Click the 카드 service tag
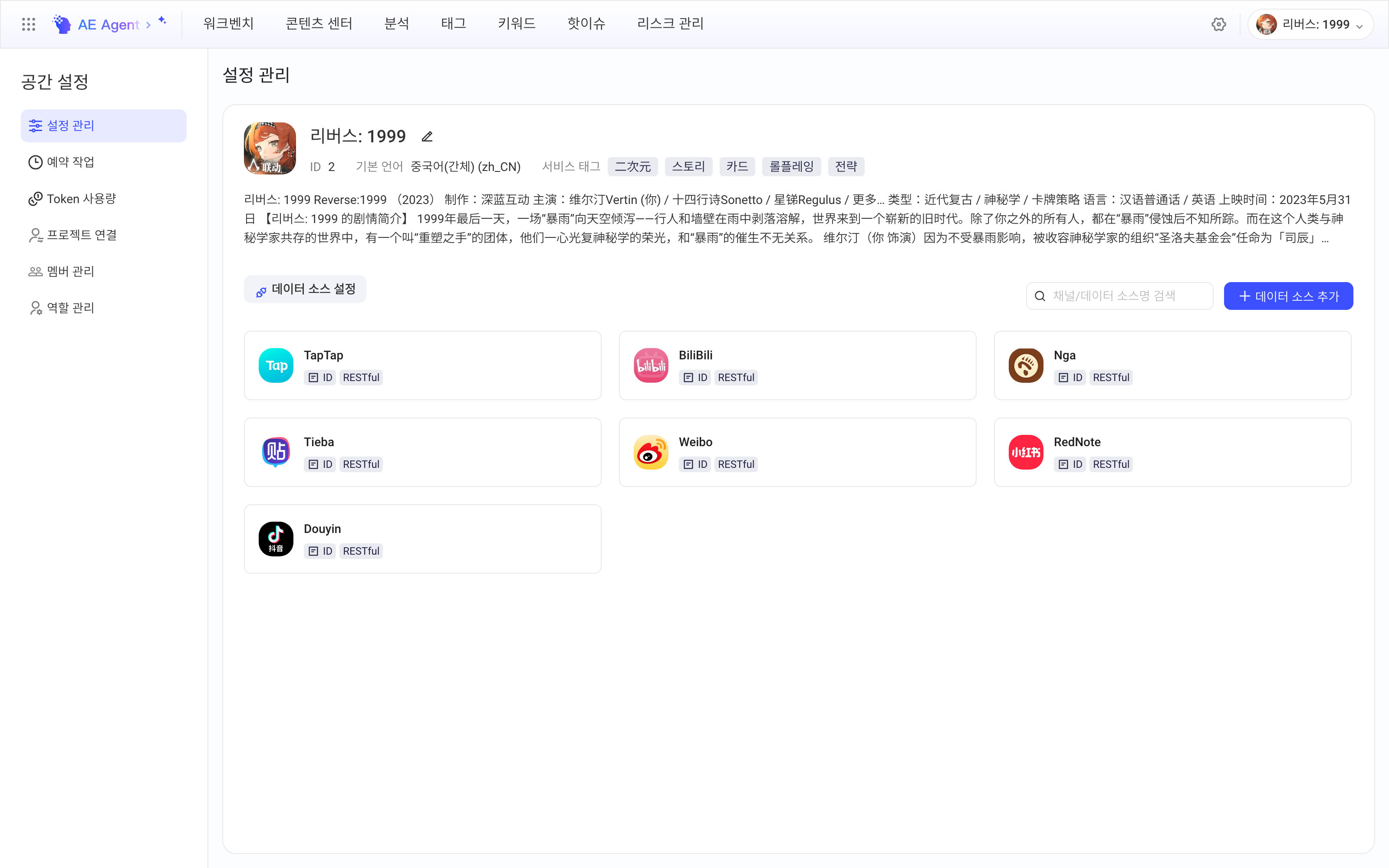This screenshot has width=1389, height=868. coord(737,167)
